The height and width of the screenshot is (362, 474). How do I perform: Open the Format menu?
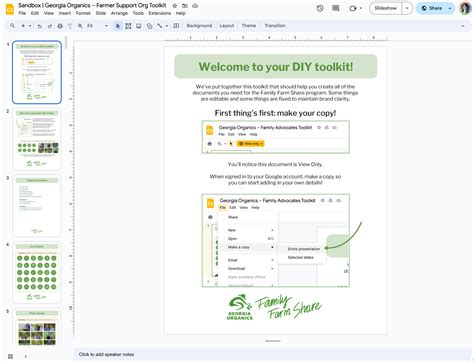83,13
